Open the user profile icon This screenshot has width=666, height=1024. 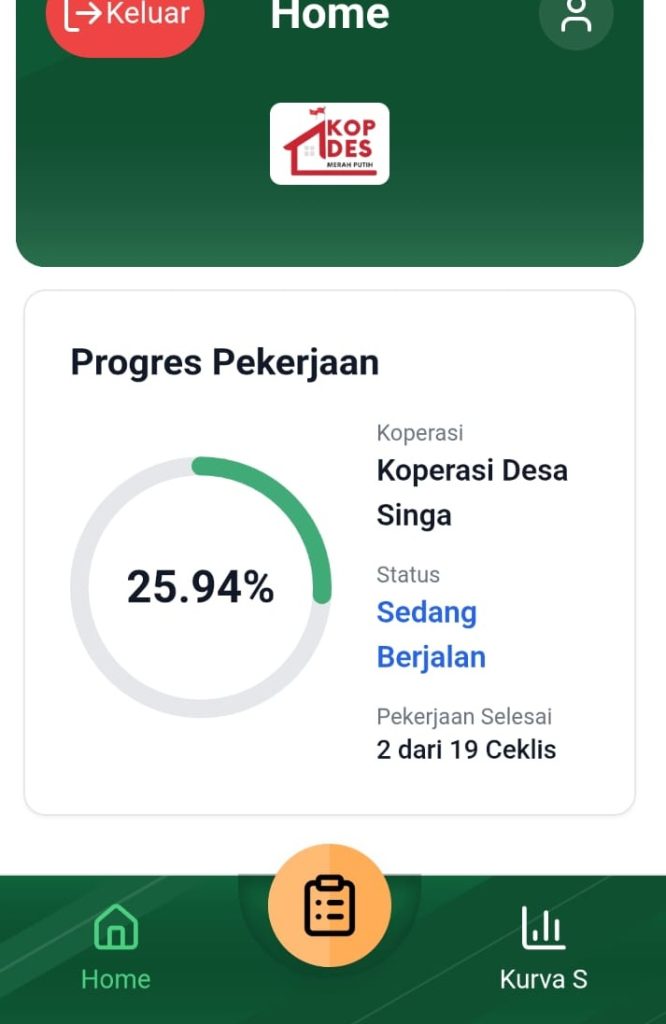[576, 17]
